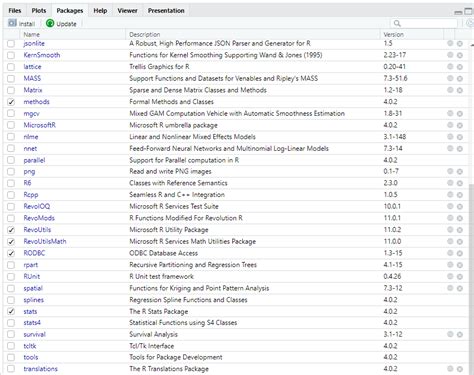Browse rpart online via globe icon
Image resolution: width=474 pixels, height=375 pixels.
pyautogui.click(x=450, y=265)
